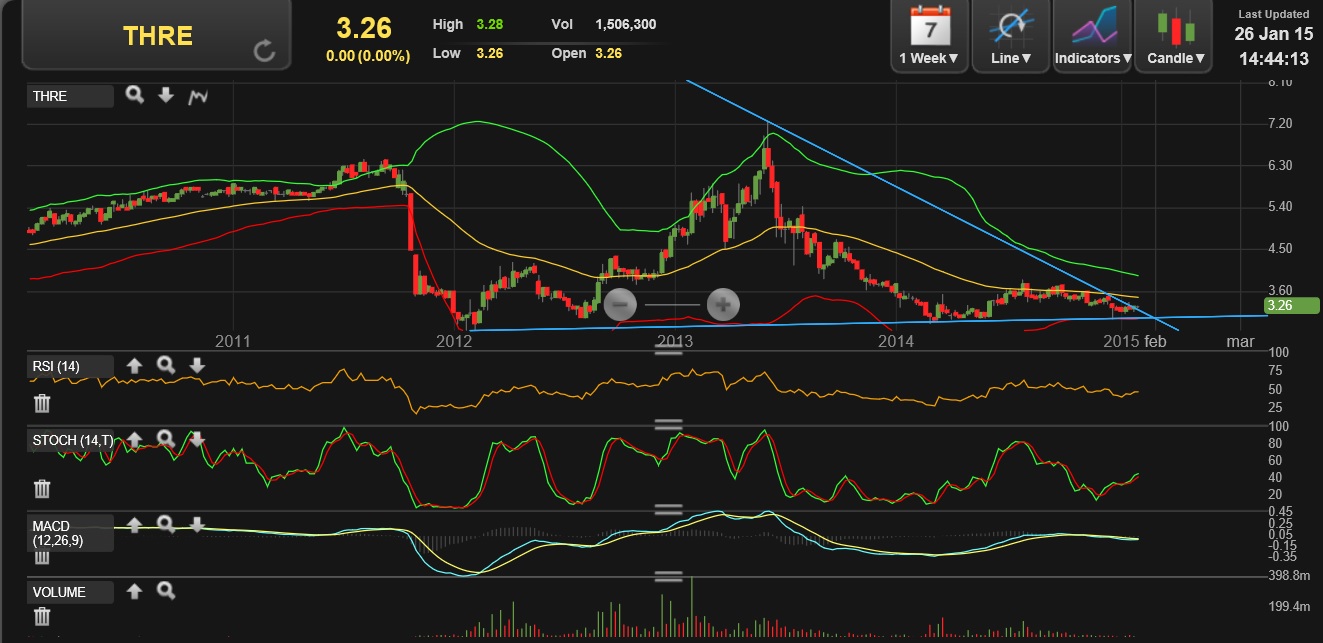Click resize handle between MACD and VOLUME panels
Screen dimensions: 1323x643
pos(668,577)
